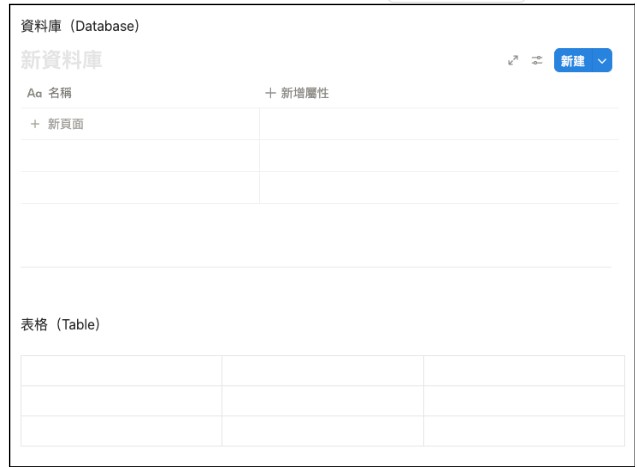Add a property with 新增屬性

(x=297, y=93)
